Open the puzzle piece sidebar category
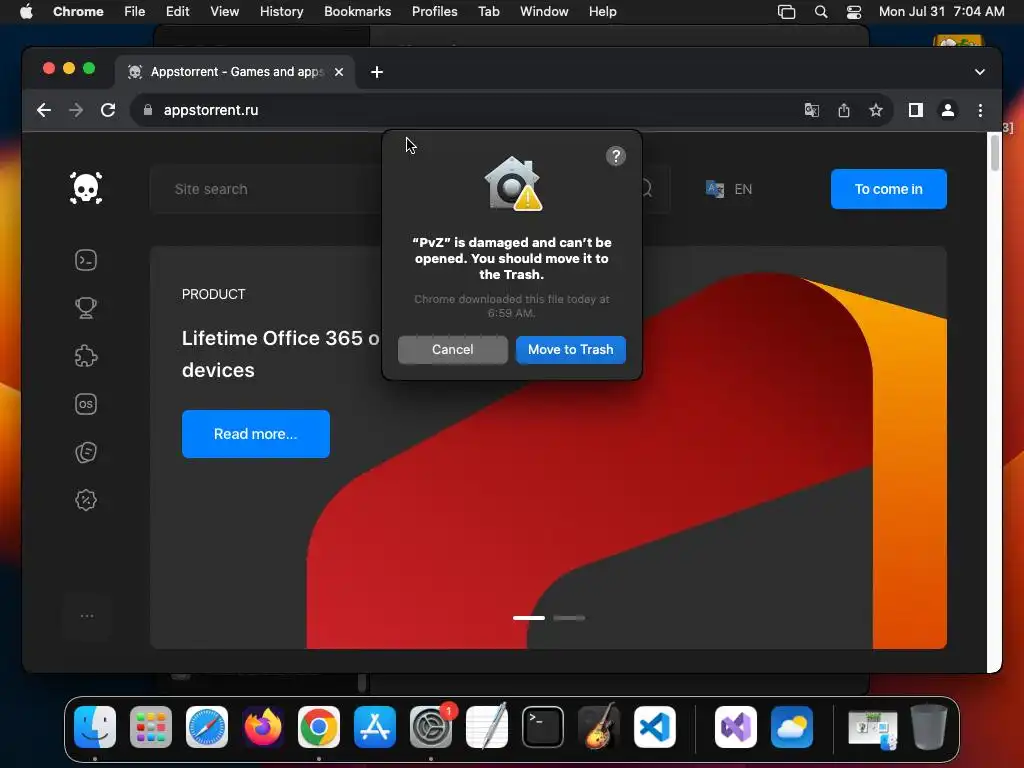This screenshot has width=1024, height=768. 86,356
